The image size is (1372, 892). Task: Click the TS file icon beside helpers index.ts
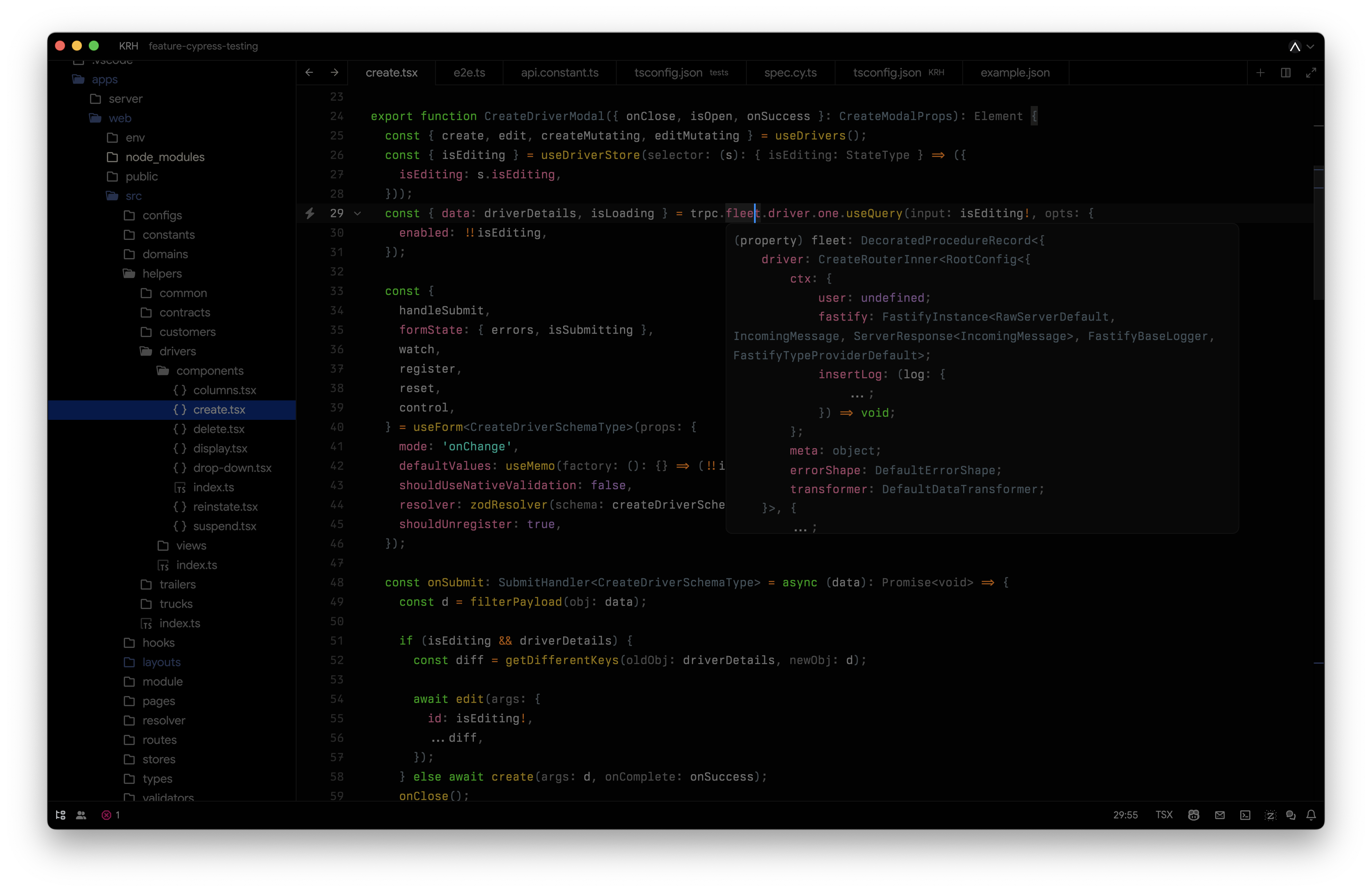click(x=147, y=623)
